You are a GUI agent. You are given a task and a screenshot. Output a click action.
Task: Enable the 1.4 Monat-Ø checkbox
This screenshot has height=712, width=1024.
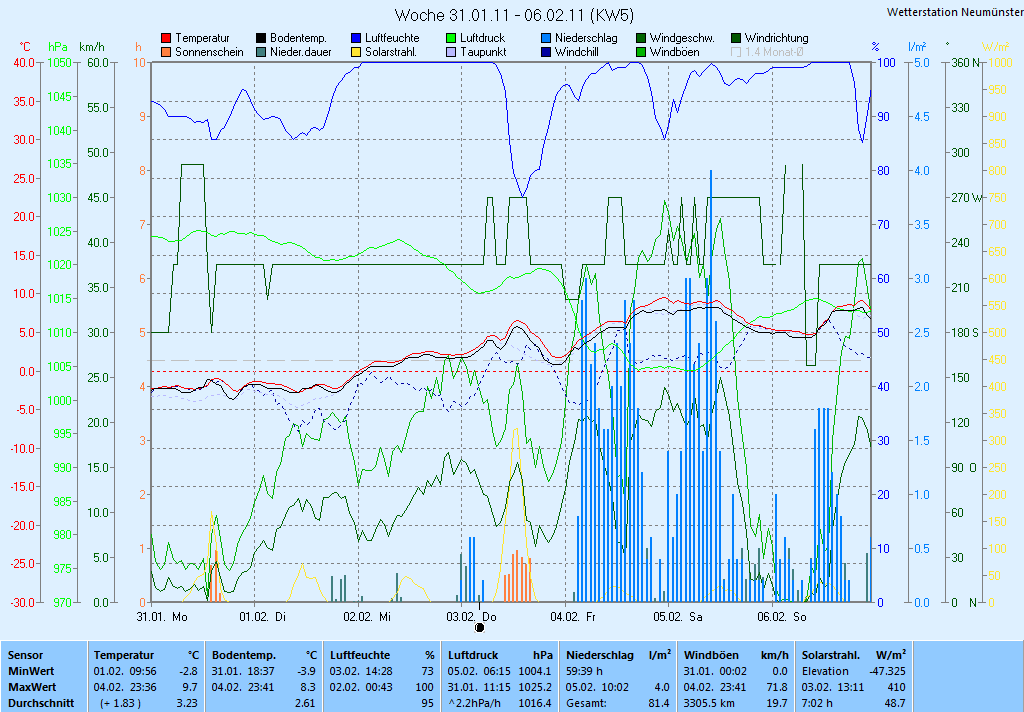(736, 52)
